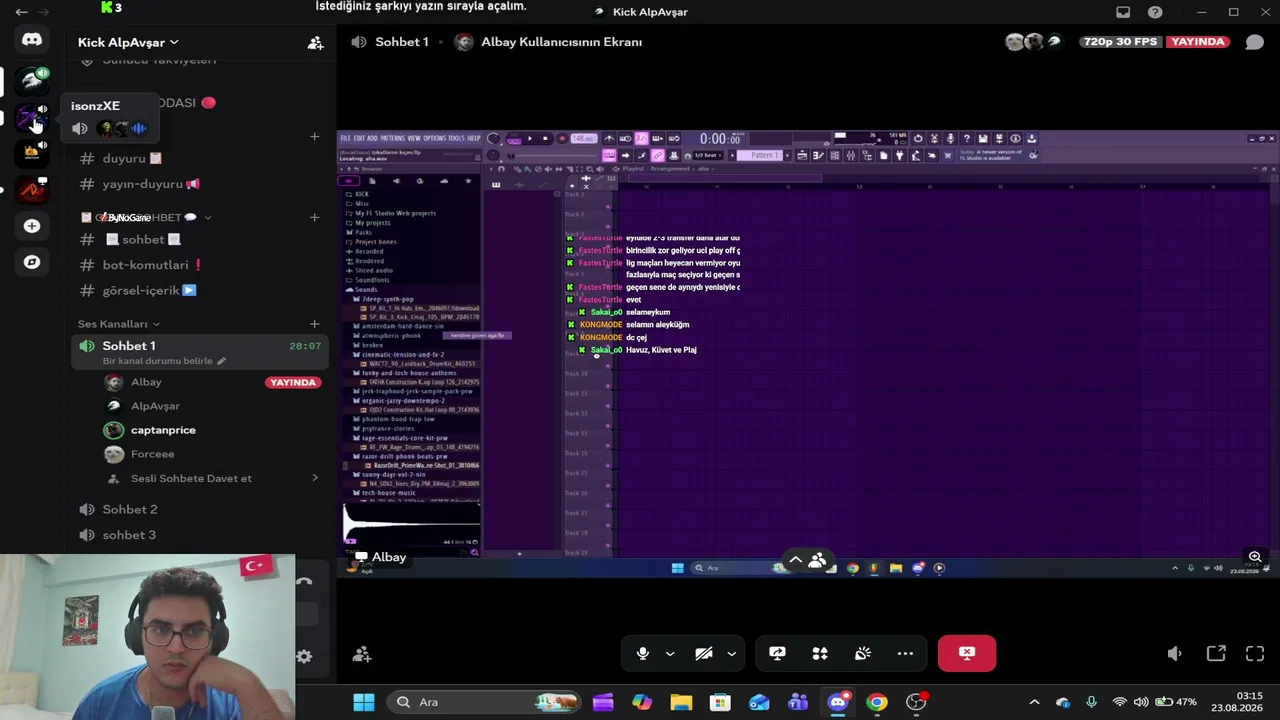Open File Explorer from the taskbar
Screen dimensions: 1280x720
click(x=681, y=702)
